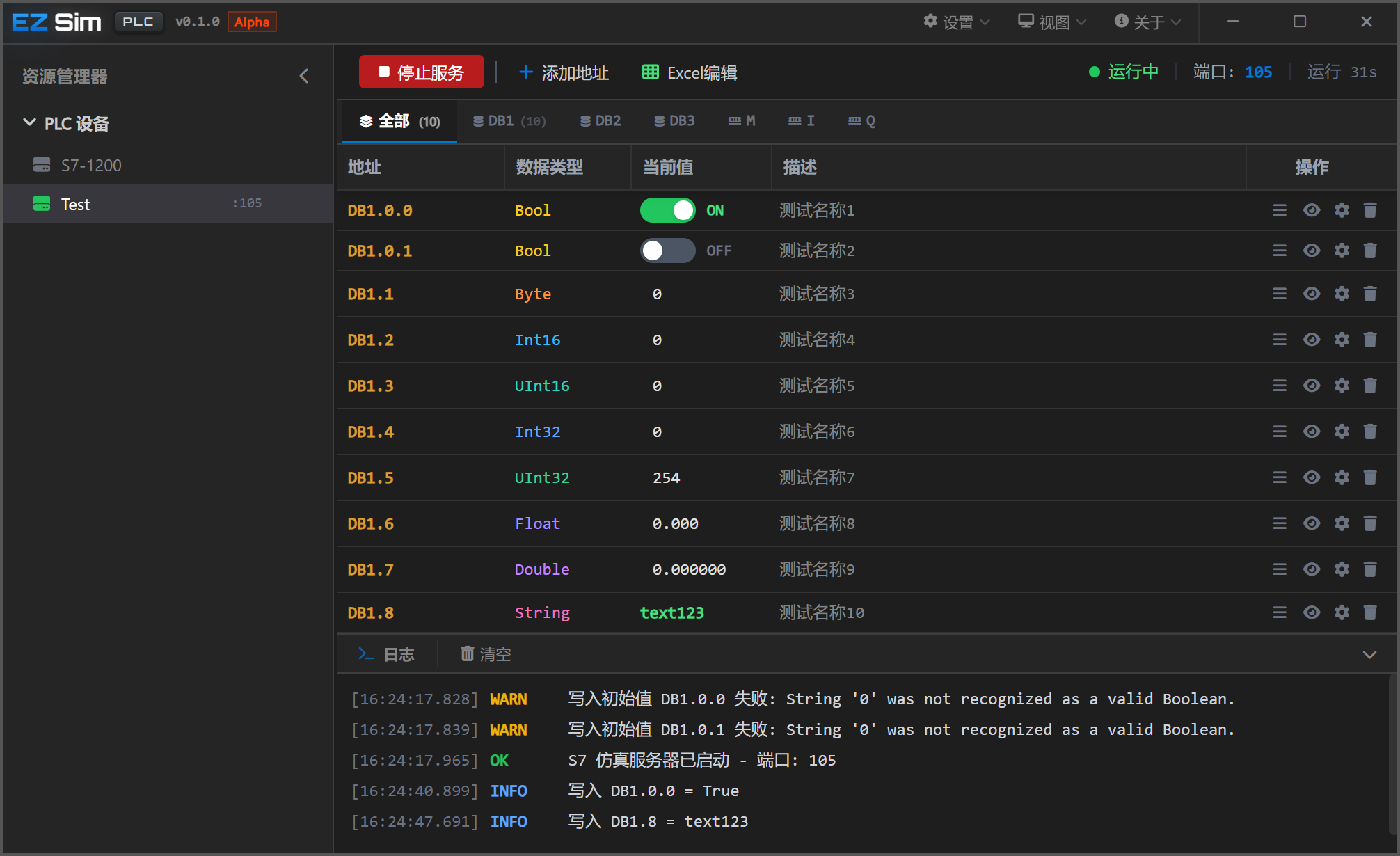Open gear settings for DB1.6 Float row
1400x856 pixels.
tap(1342, 523)
